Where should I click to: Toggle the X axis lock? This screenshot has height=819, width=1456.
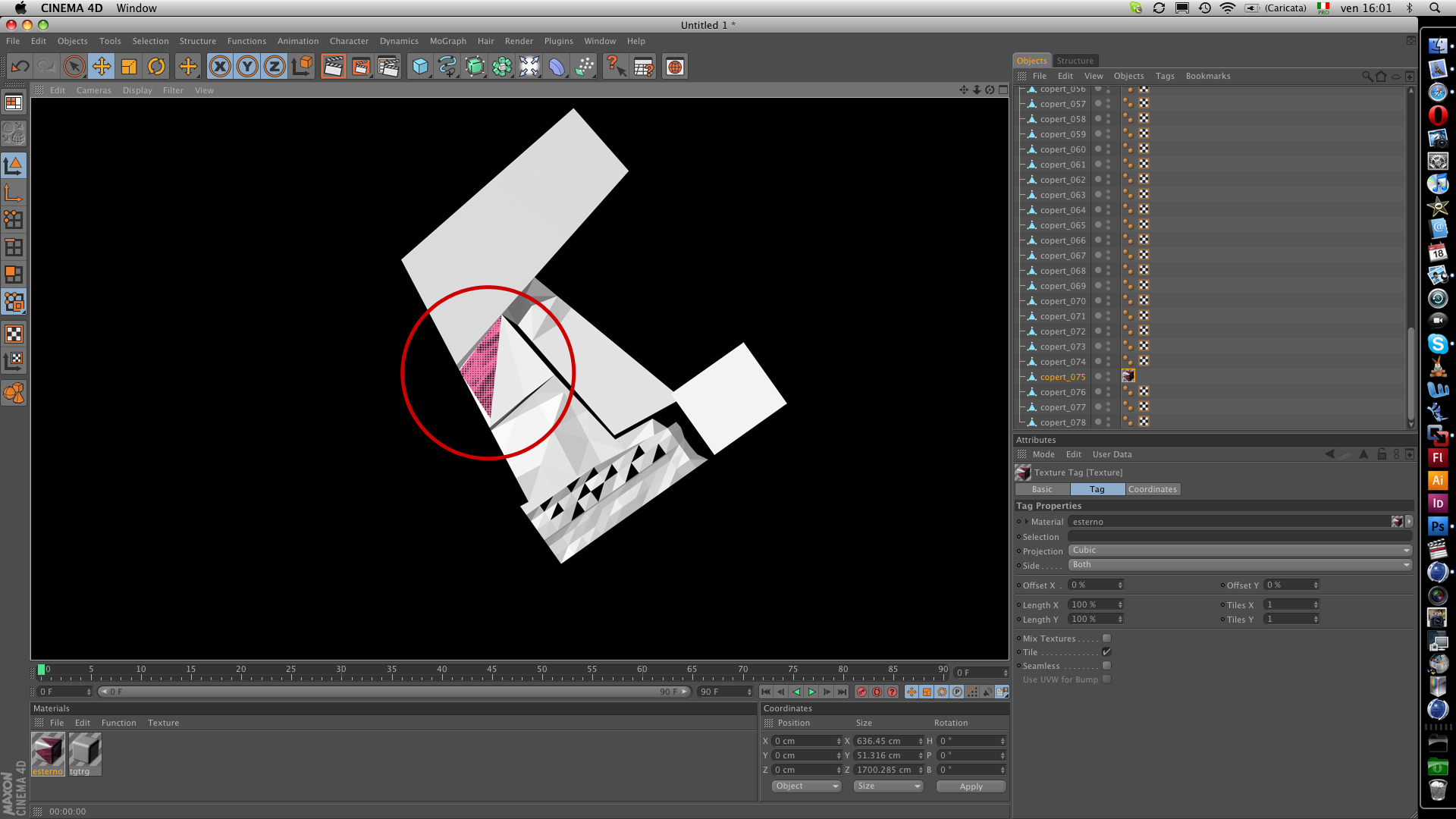coord(220,67)
